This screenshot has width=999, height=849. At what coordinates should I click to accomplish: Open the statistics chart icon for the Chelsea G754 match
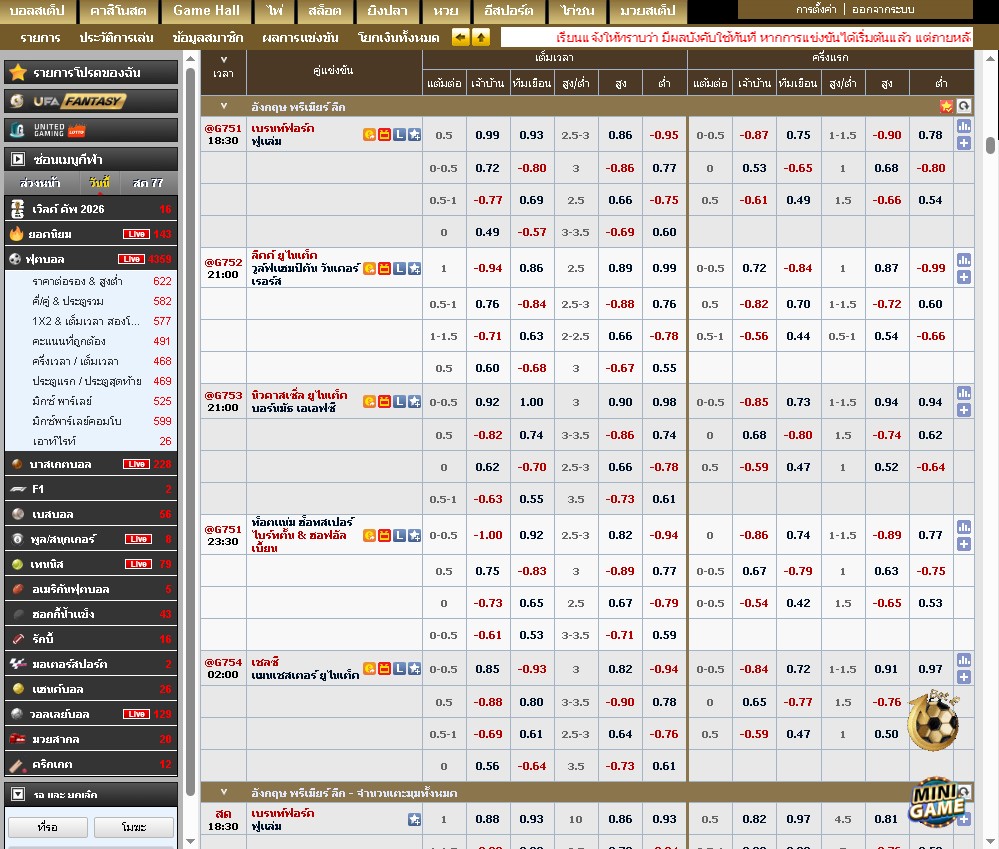(964, 660)
